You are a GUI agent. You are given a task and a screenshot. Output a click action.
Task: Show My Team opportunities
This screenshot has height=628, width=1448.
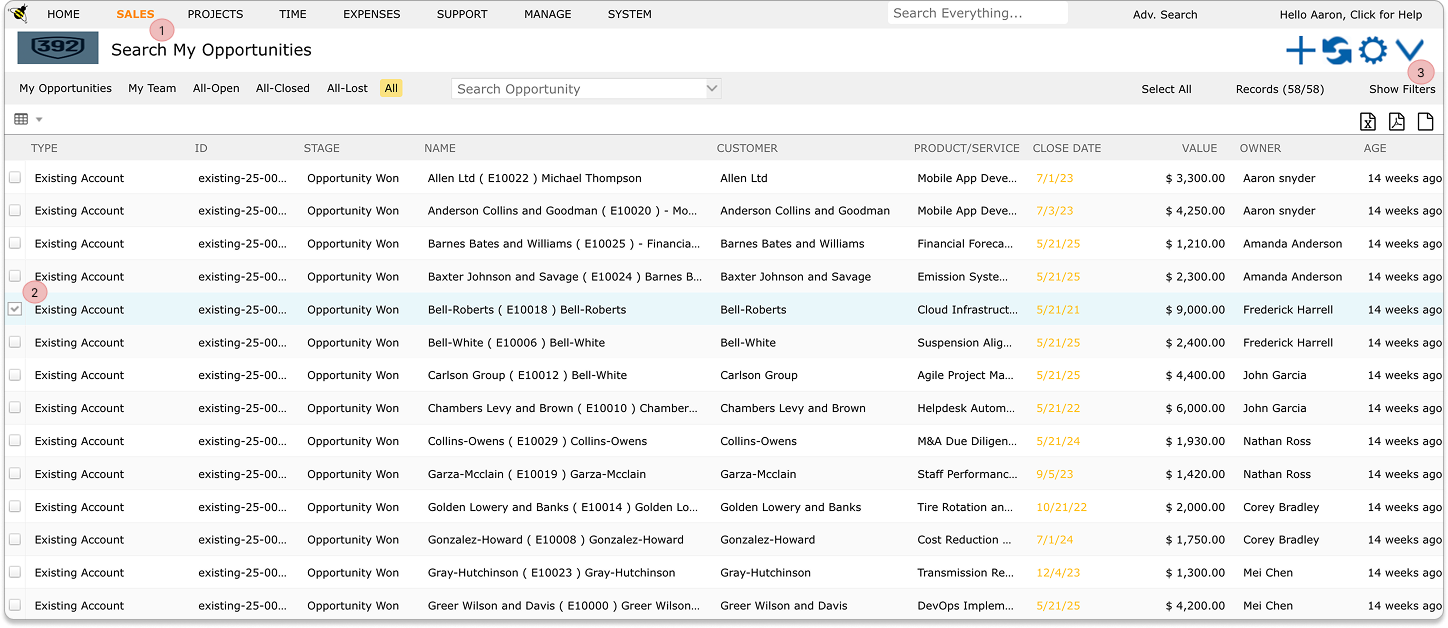point(152,88)
